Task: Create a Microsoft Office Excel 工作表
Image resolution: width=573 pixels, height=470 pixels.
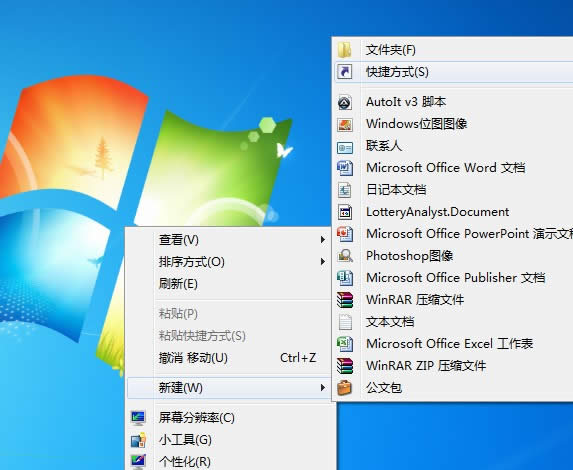Action: (x=454, y=344)
